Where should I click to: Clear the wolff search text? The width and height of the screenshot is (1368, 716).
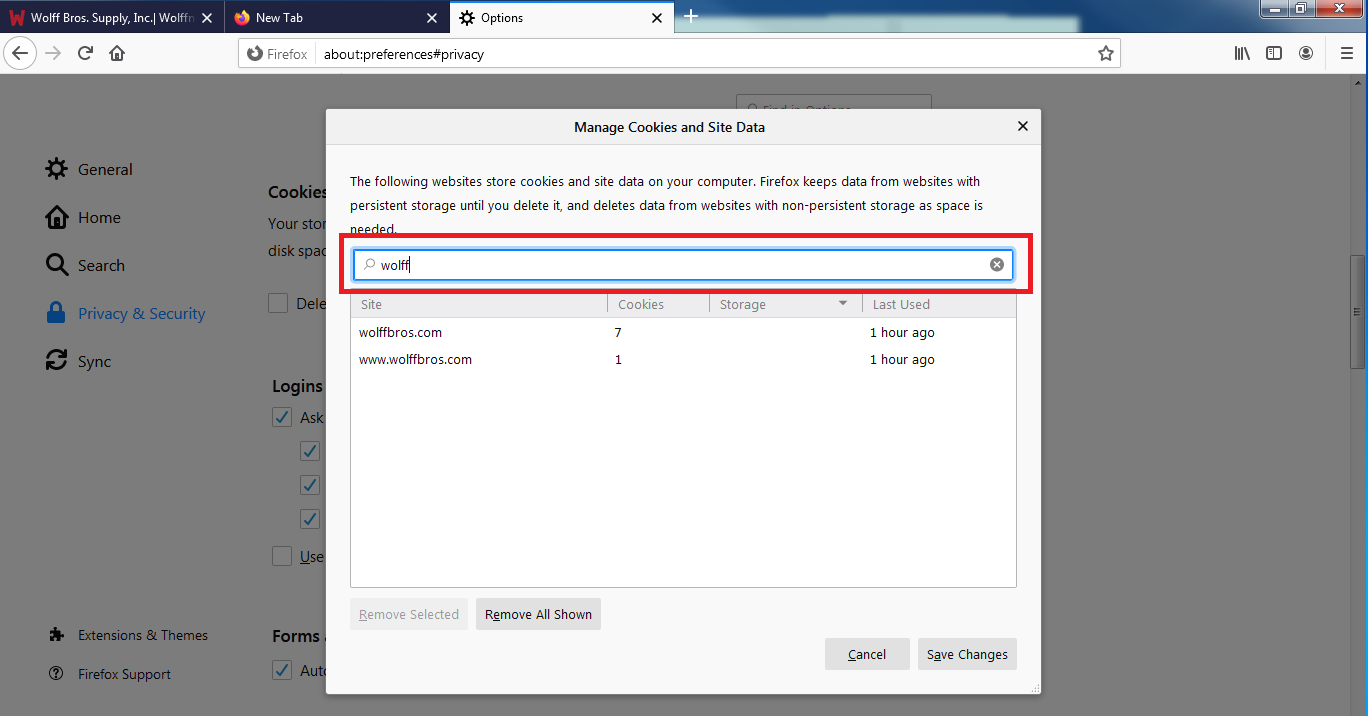click(997, 265)
